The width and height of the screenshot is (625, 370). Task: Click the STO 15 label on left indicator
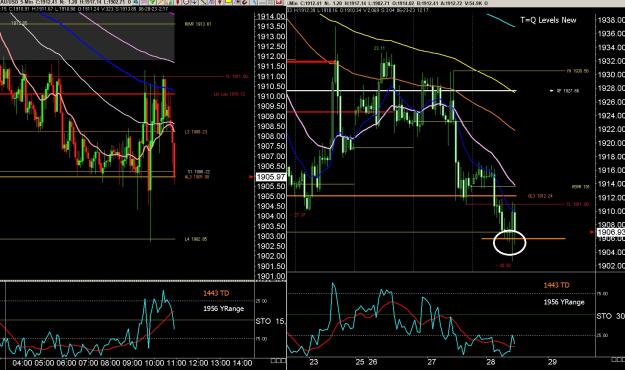coord(270,321)
